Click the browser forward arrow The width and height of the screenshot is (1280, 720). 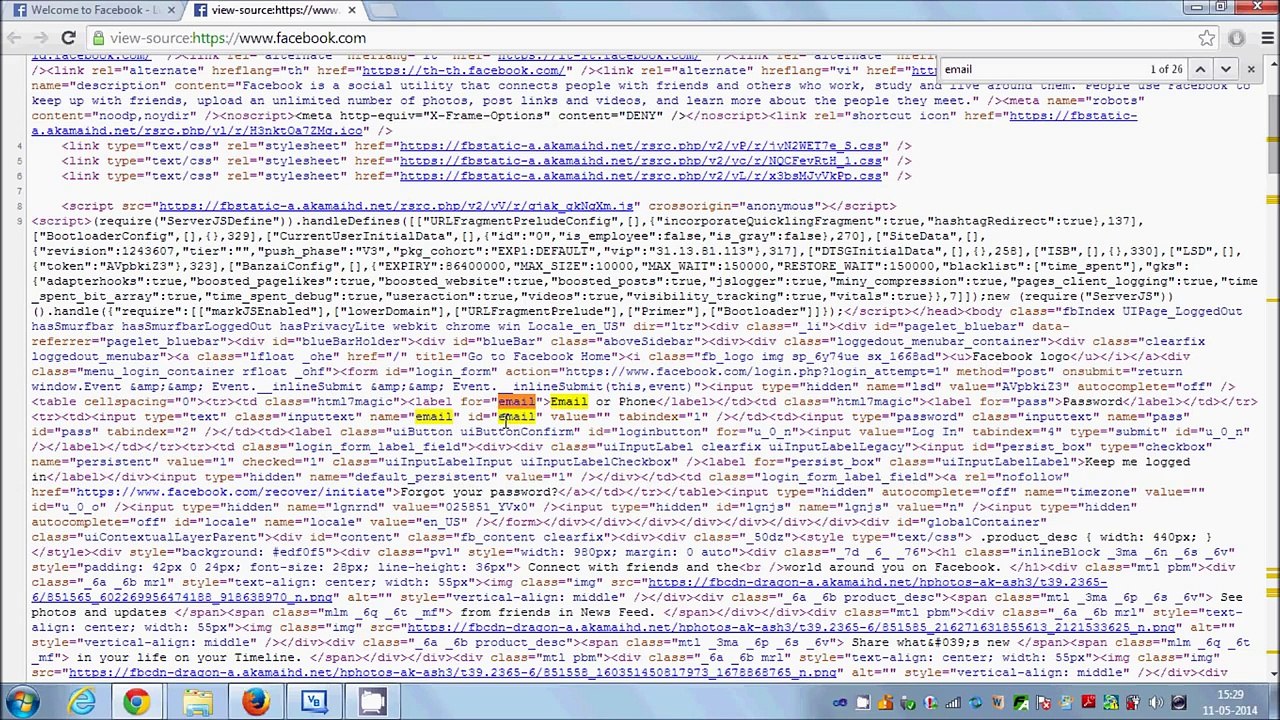pyautogui.click(x=41, y=38)
